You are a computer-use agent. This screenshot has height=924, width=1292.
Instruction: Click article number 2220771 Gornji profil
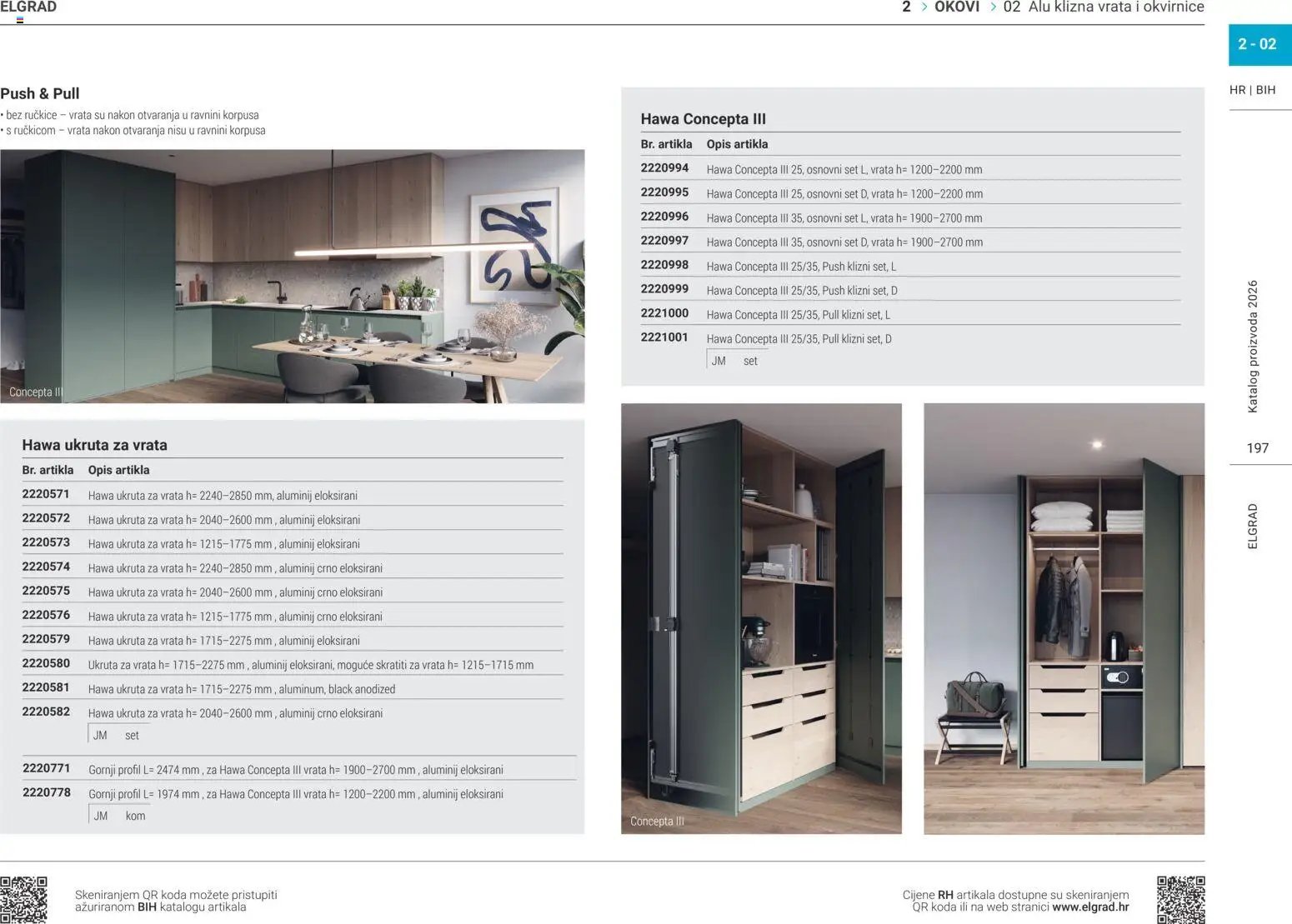tap(47, 768)
